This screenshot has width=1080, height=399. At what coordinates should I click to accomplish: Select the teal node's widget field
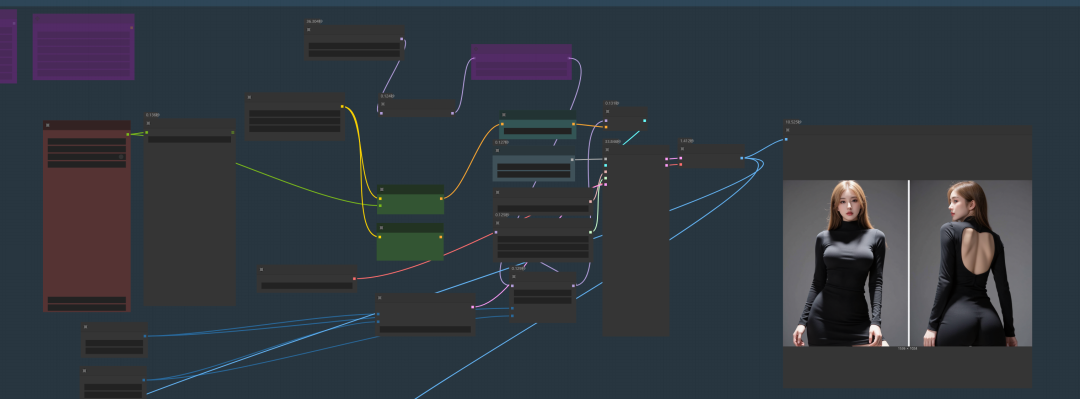point(538,131)
